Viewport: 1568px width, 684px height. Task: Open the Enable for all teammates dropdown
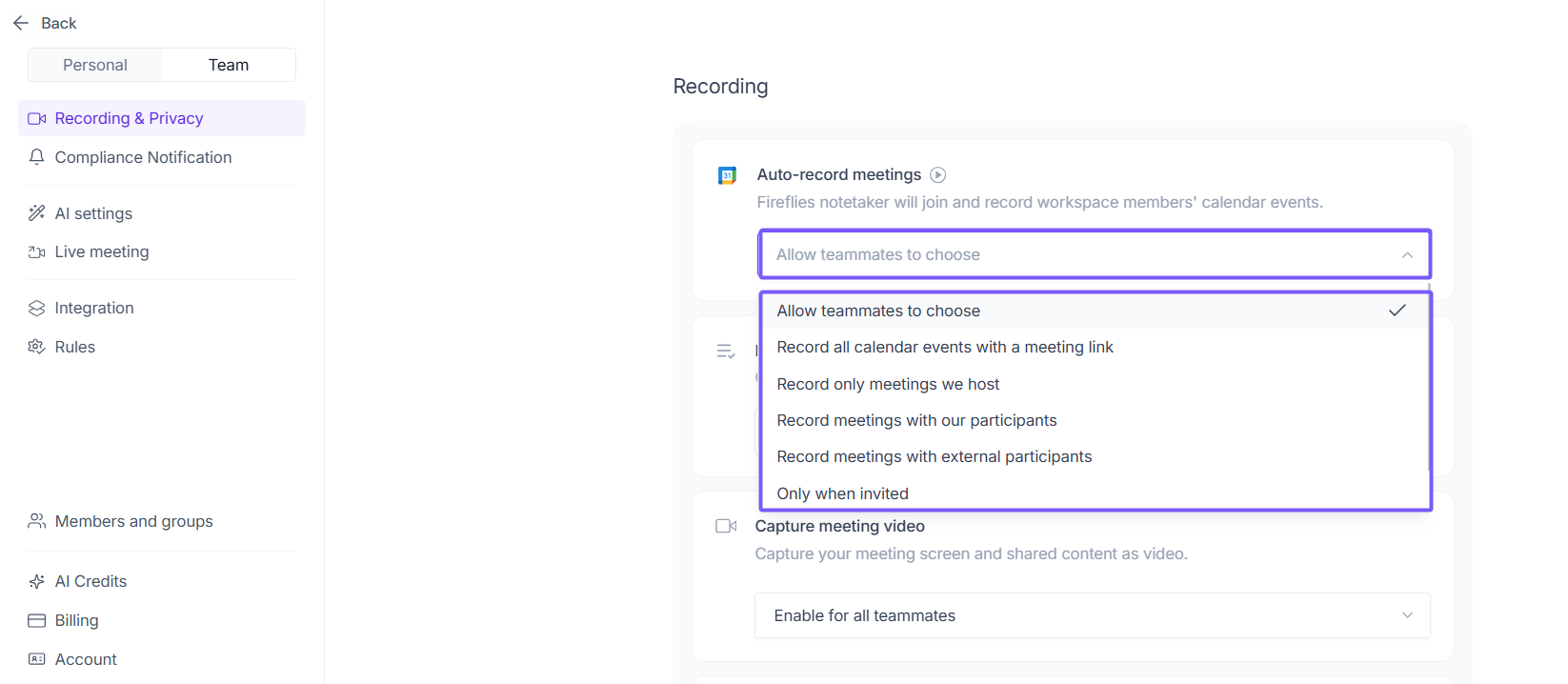(x=1092, y=615)
